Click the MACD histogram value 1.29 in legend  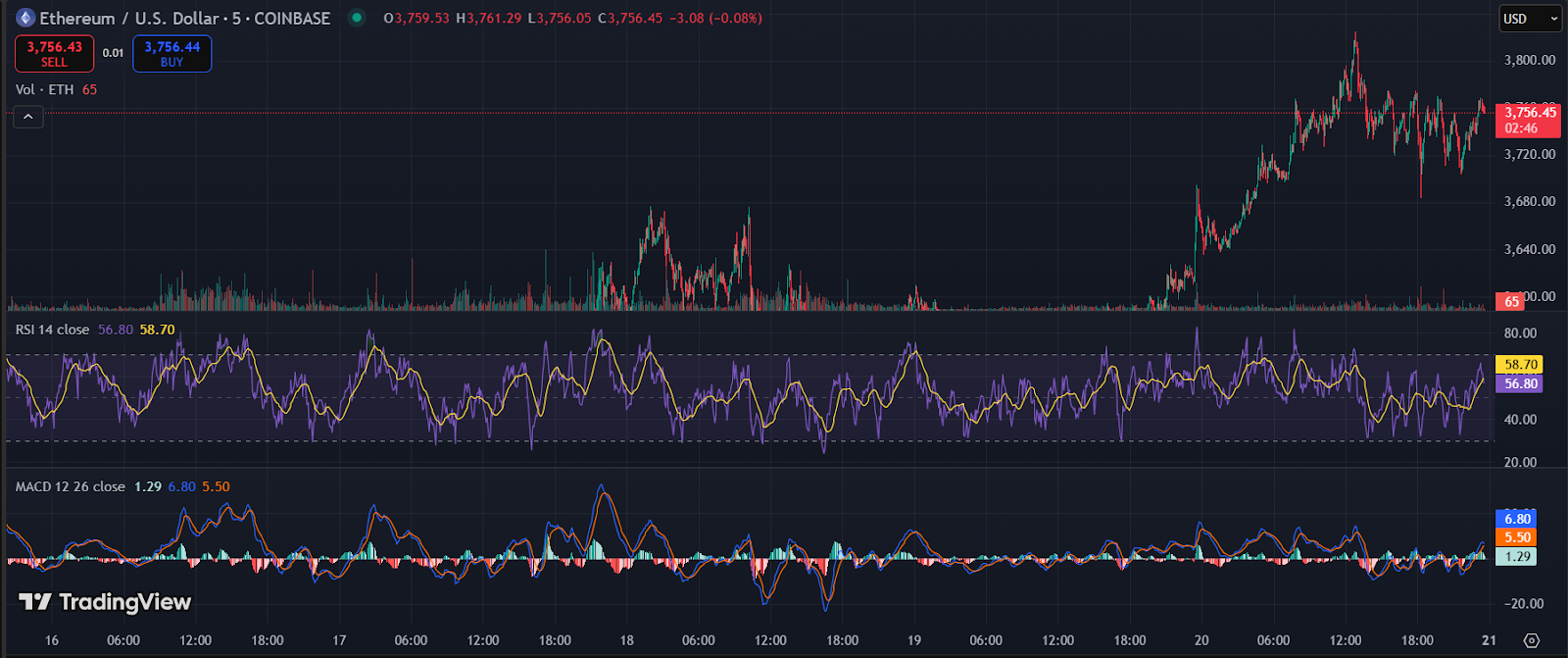[148, 486]
